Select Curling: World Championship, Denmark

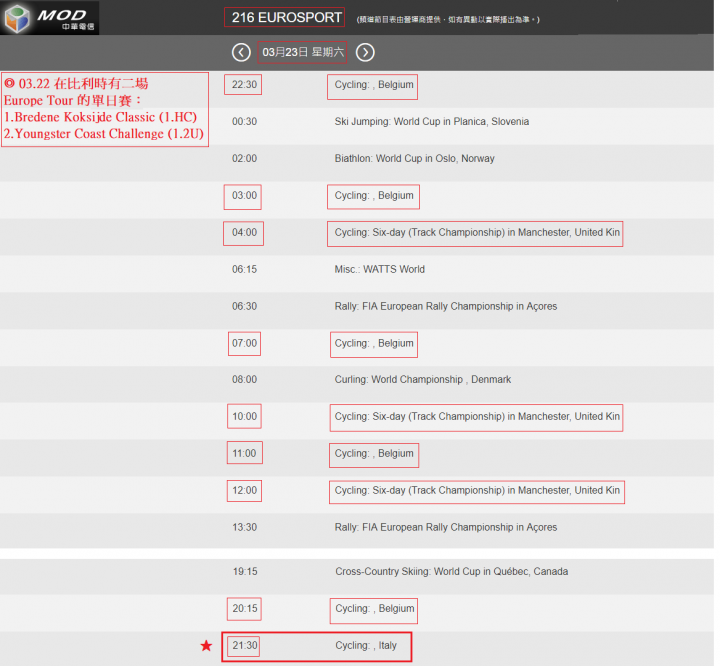[x=422, y=380]
